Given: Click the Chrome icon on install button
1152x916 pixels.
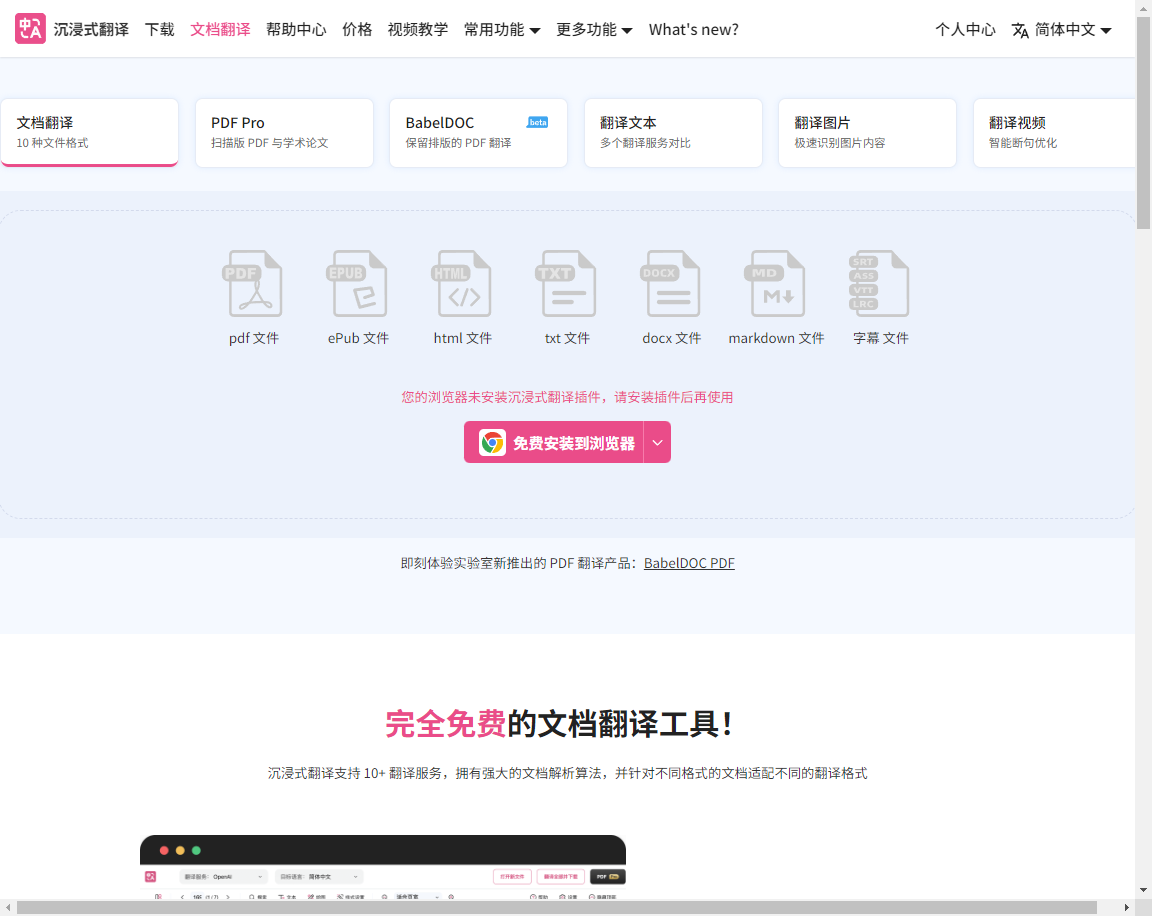Looking at the screenshot, I should pyautogui.click(x=492, y=442).
